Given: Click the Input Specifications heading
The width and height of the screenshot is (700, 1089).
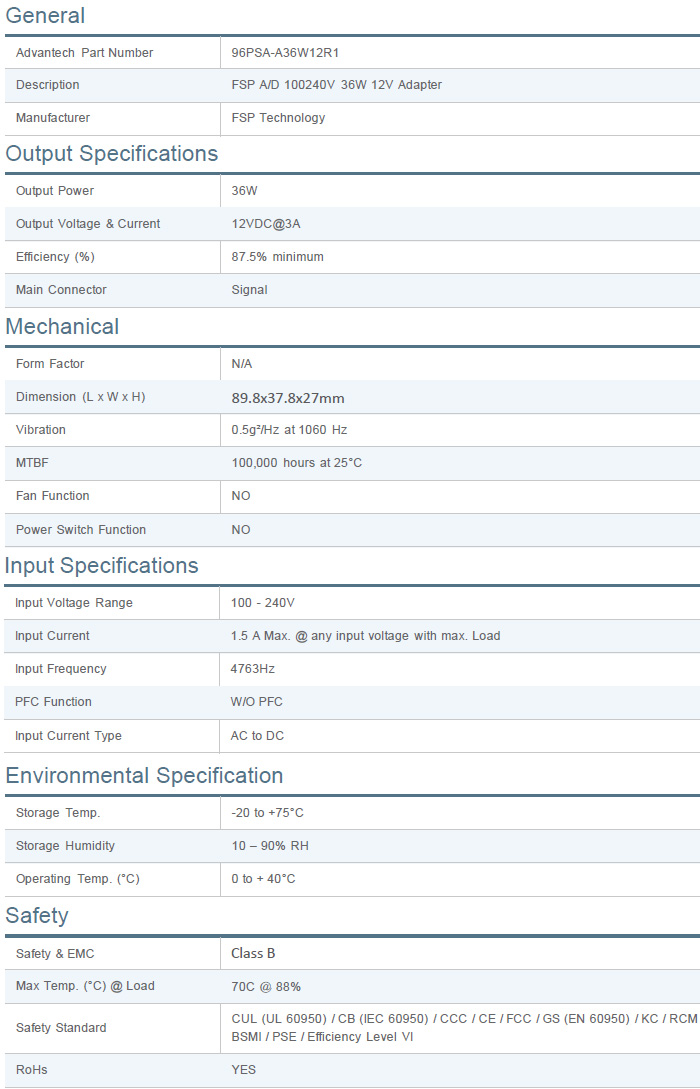Looking at the screenshot, I should (102, 566).
